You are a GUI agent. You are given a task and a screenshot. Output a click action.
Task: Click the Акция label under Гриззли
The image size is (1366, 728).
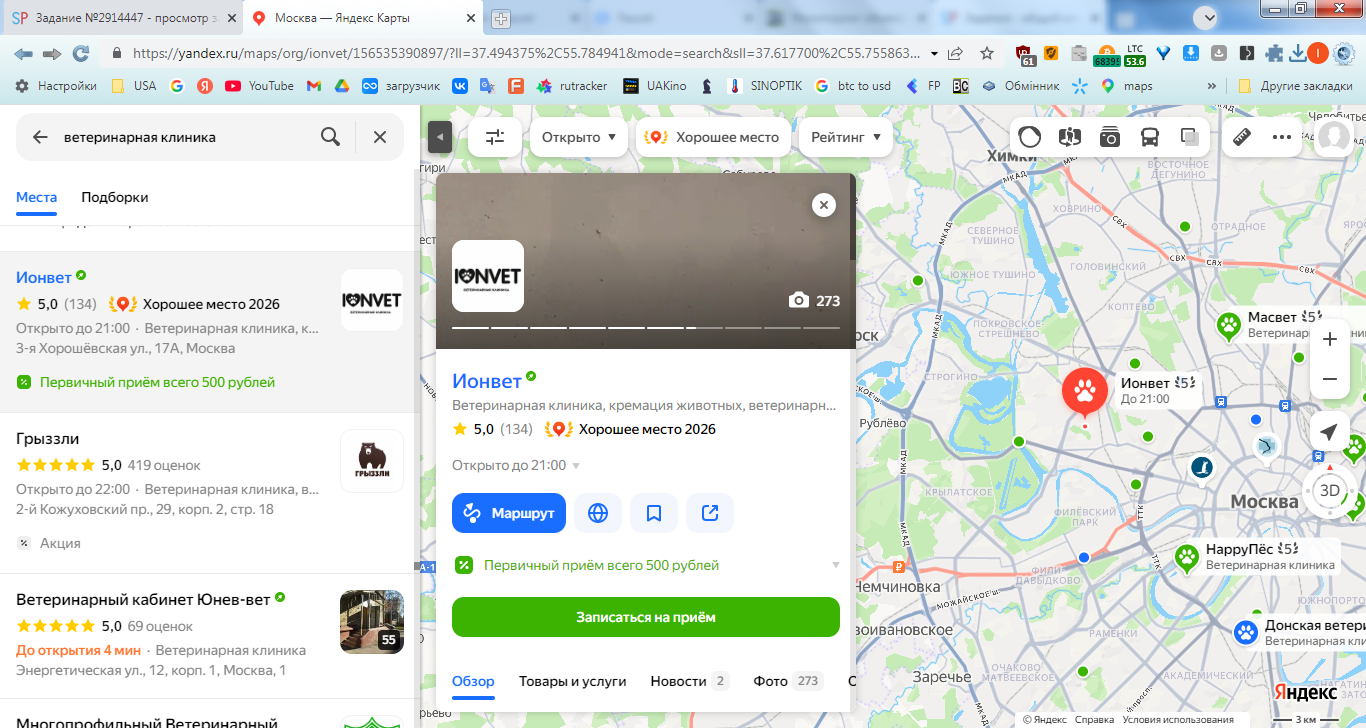click(62, 543)
